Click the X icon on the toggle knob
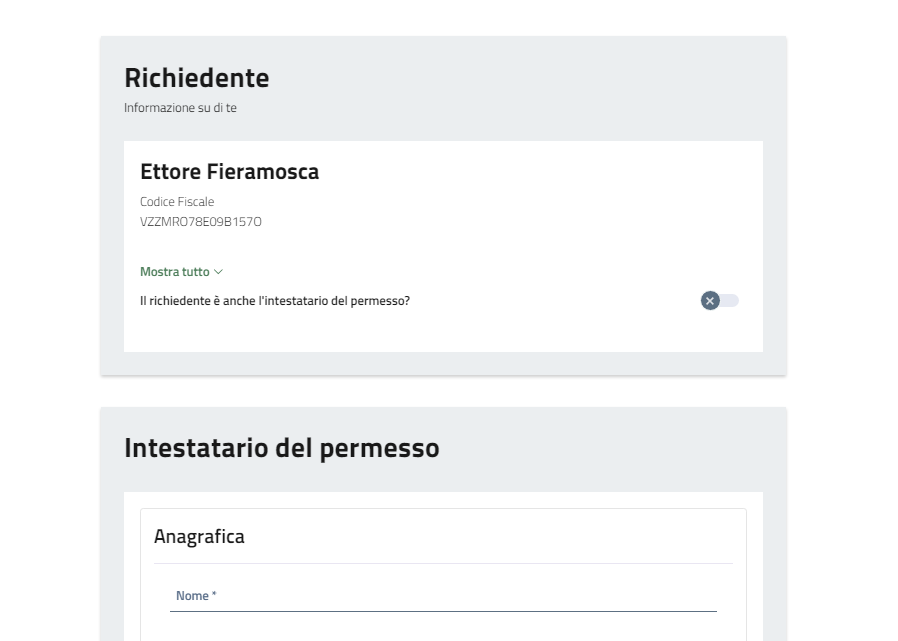The width and height of the screenshot is (898, 641). [710, 301]
